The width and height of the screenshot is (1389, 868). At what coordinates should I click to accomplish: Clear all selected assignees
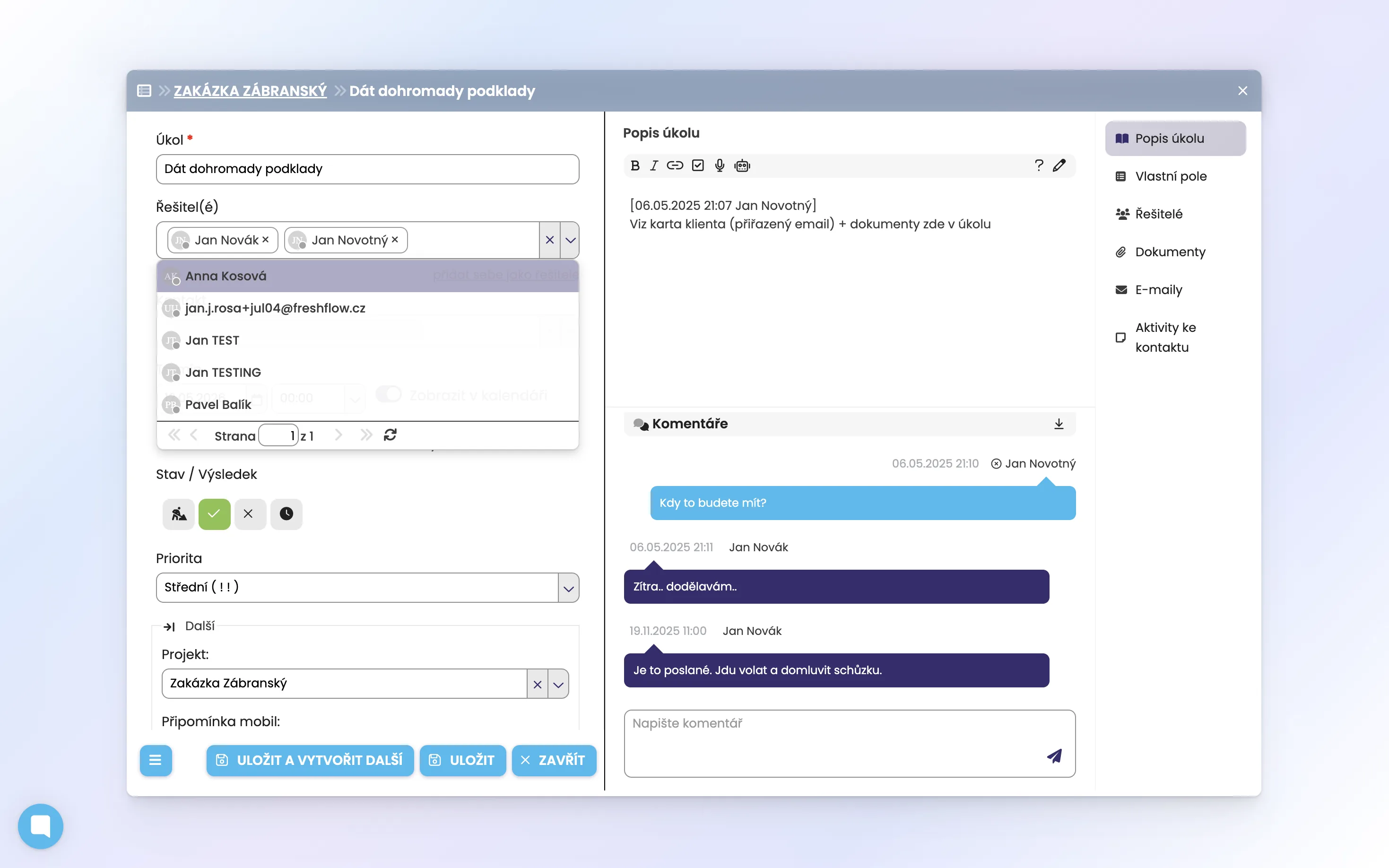549,240
